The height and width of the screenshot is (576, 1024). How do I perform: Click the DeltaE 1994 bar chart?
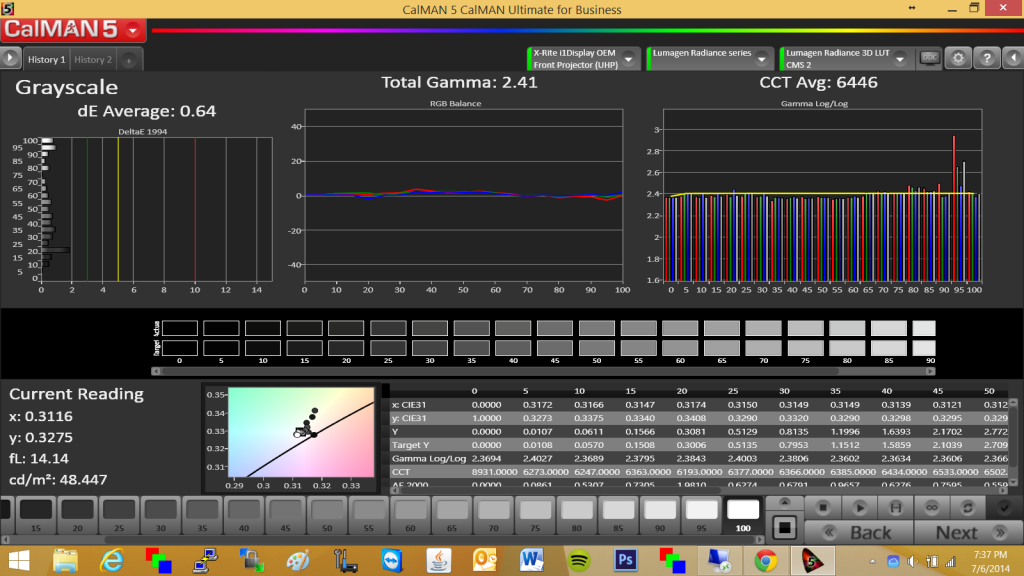click(157, 208)
